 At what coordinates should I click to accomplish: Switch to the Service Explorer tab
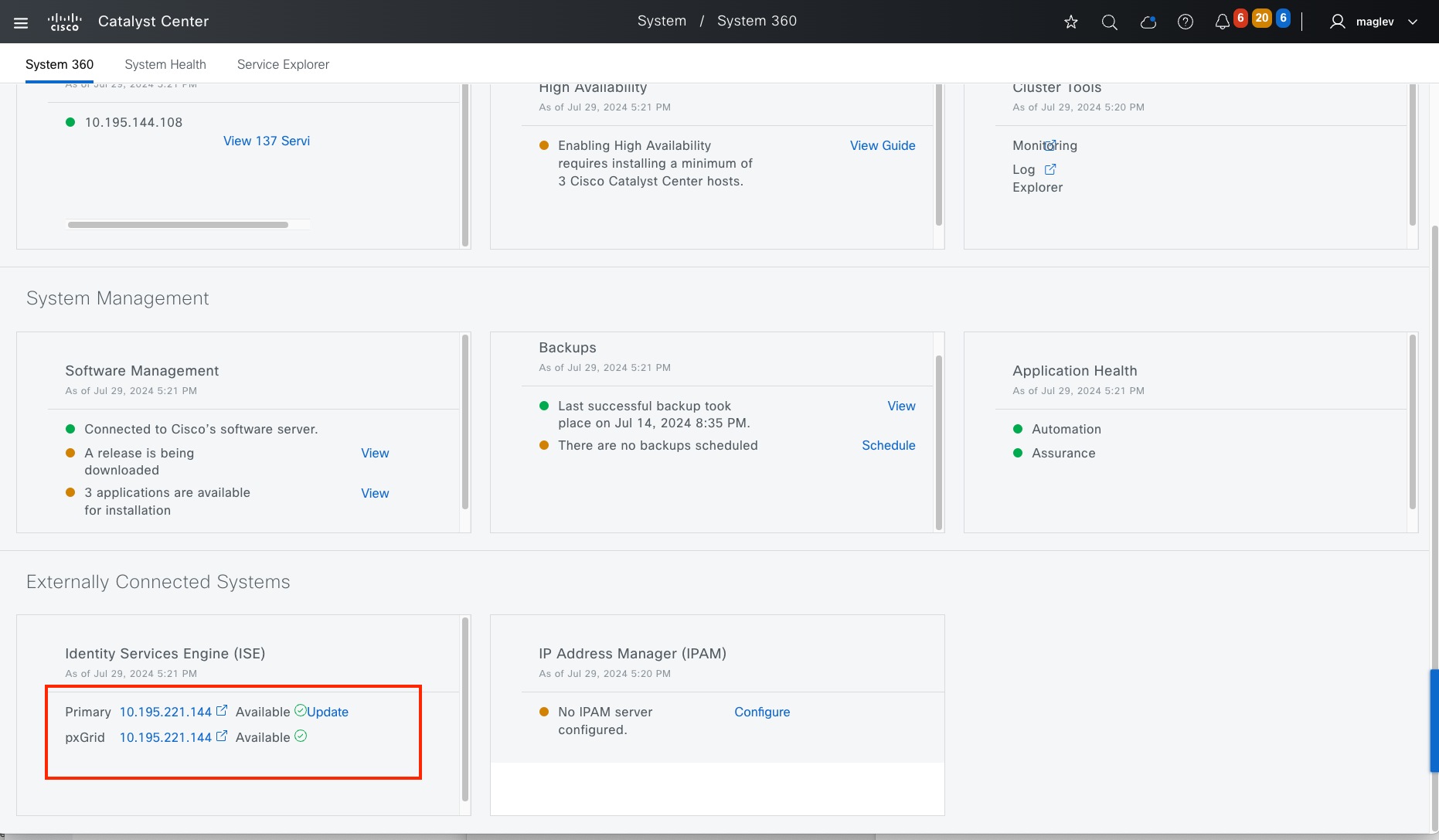(283, 64)
